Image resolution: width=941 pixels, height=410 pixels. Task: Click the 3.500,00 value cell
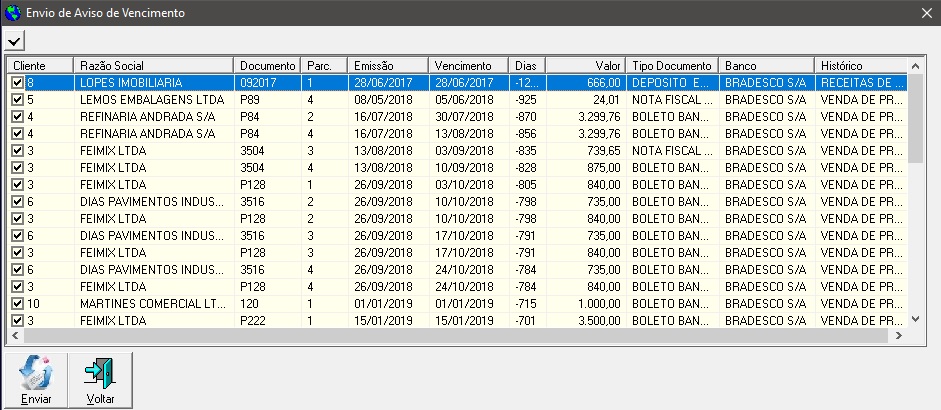pos(586,320)
